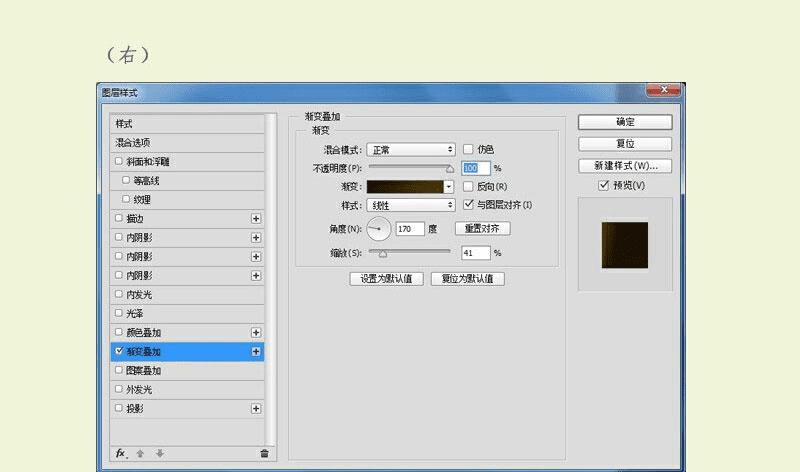The height and width of the screenshot is (472, 800).
Task: Click the 缩放 slider track
Action: click(410, 252)
